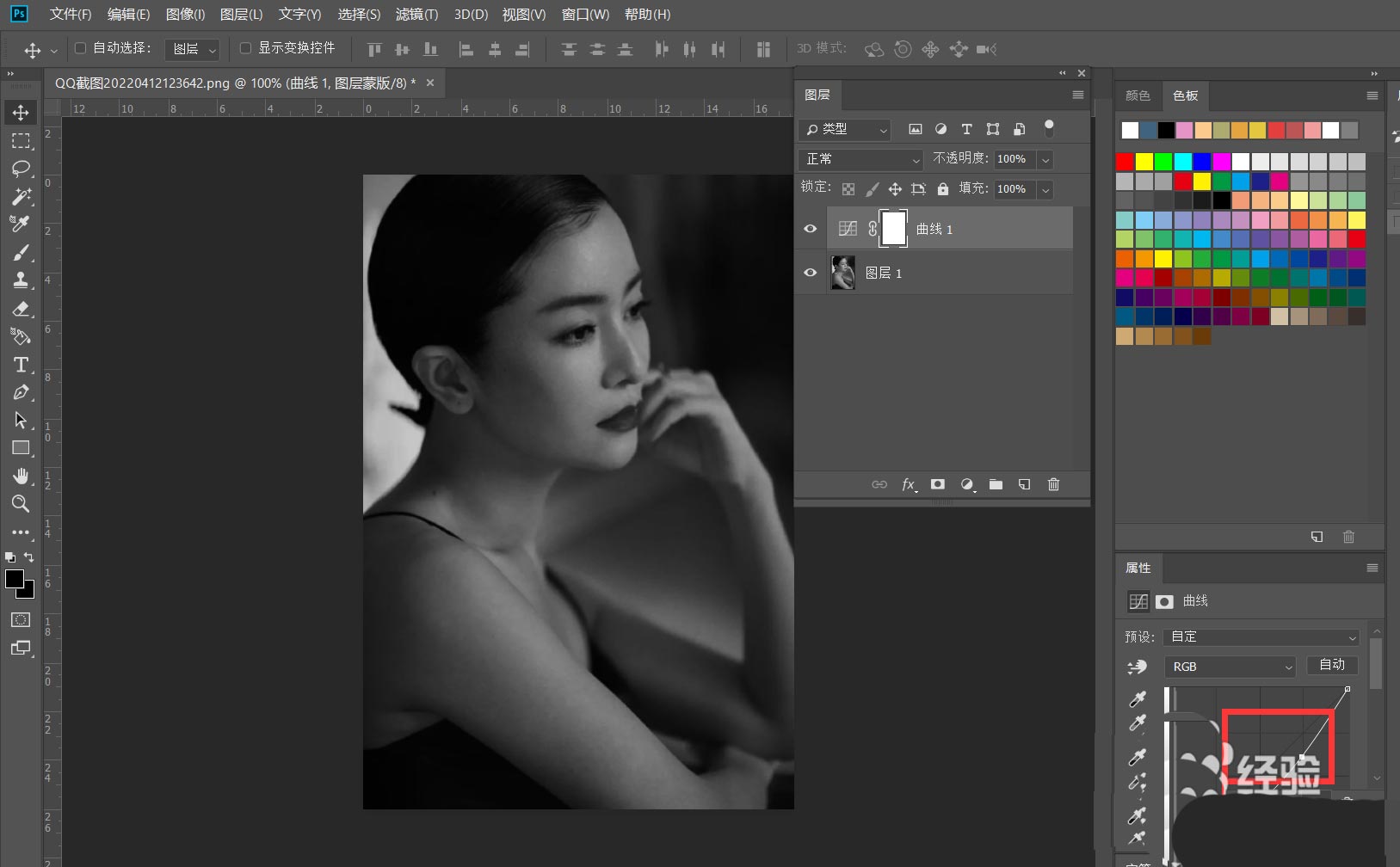Switch to the 颜色 tab
1400x867 pixels.
[x=1138, y=95]
